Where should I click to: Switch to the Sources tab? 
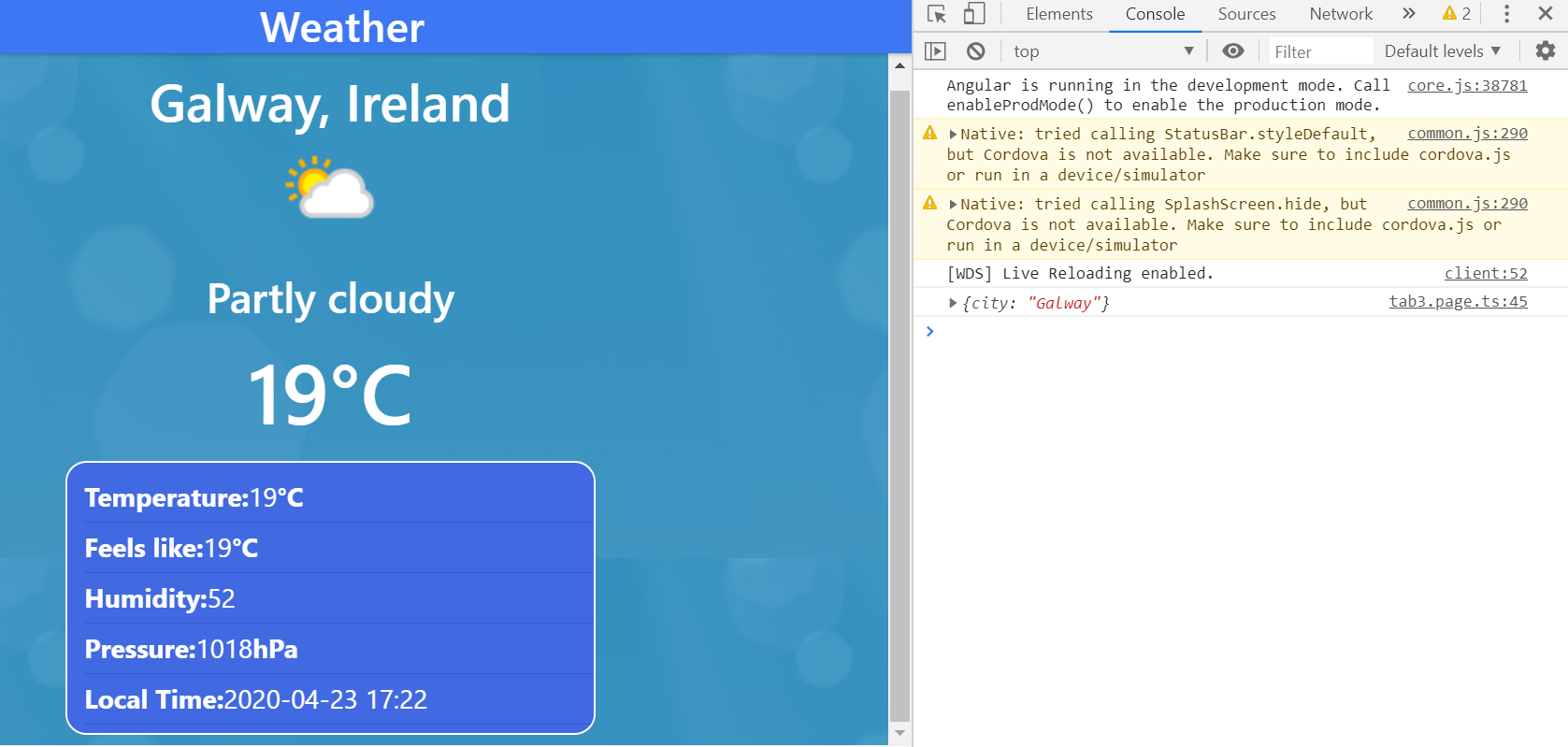pyautogui.click(x=1246, y=14)
